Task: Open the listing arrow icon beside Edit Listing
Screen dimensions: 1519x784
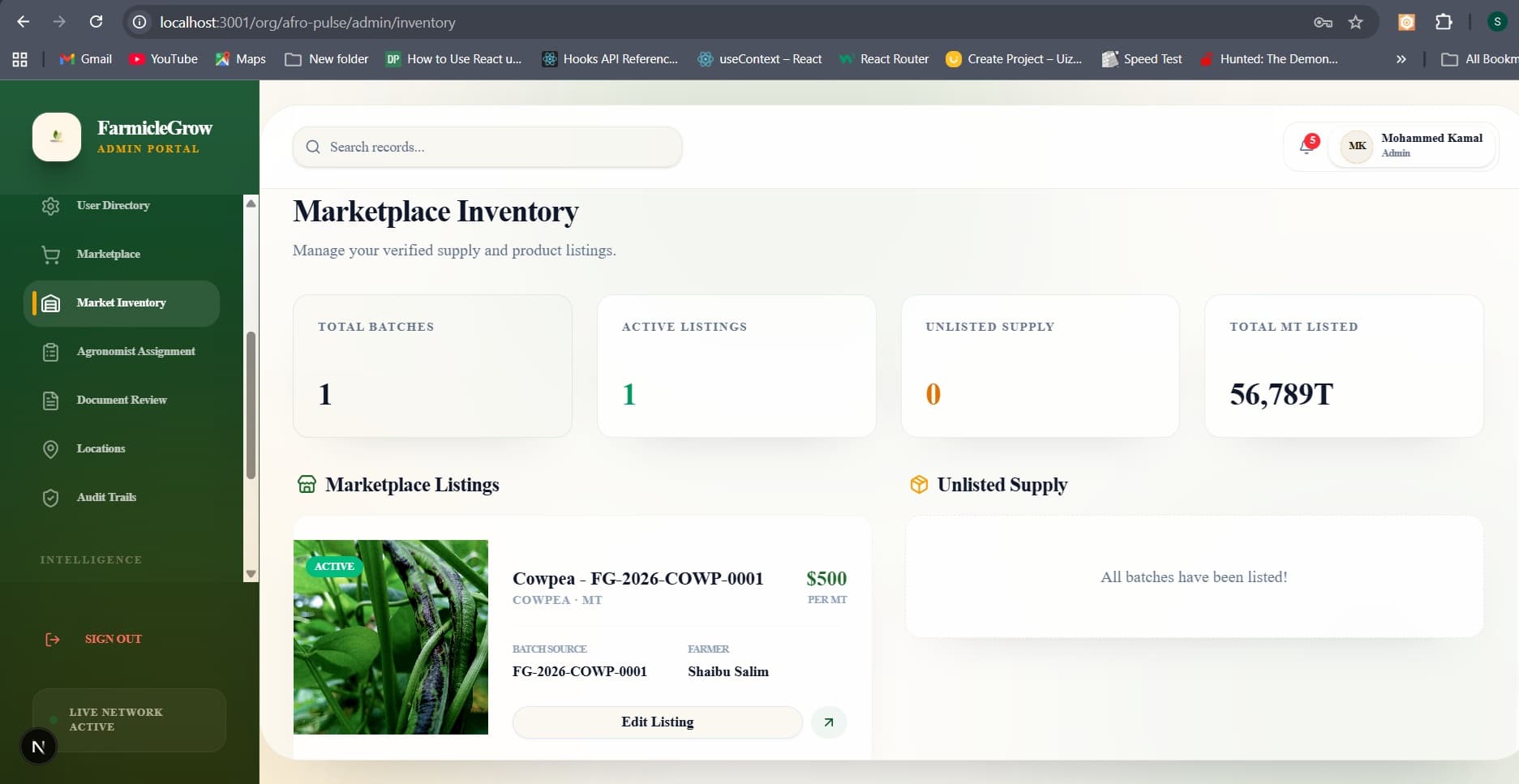Action: coord(828,722)
